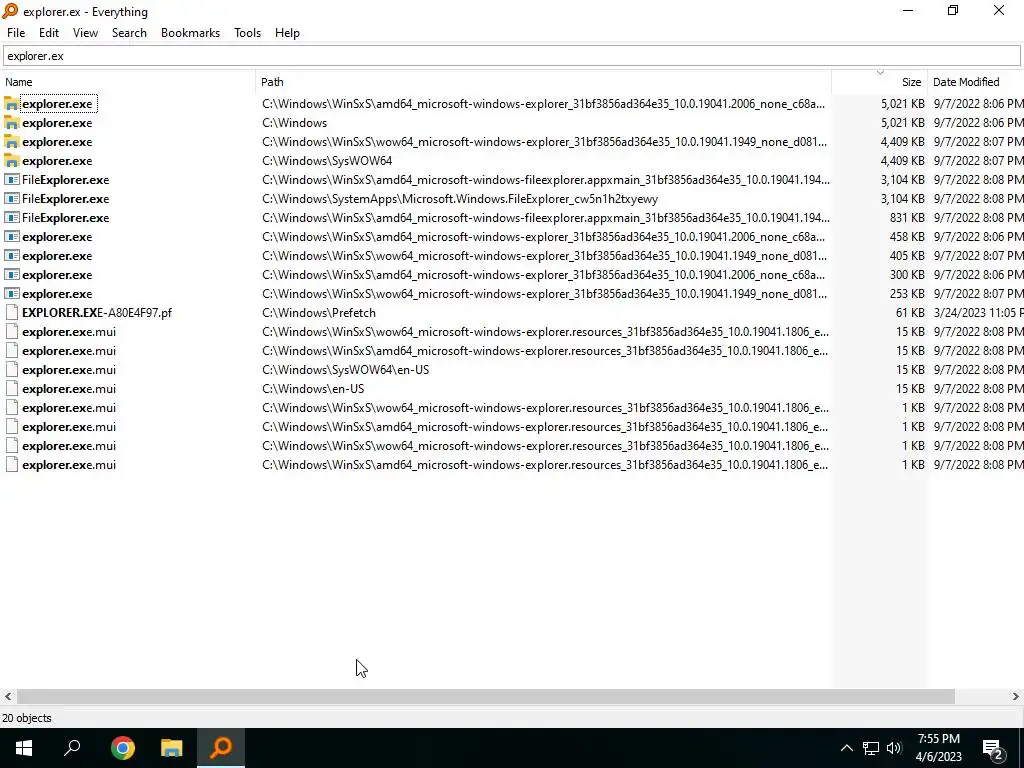Sort results by the Path column header
Image resolution: width=1024 pixels, height=768 pixels.
543,82
